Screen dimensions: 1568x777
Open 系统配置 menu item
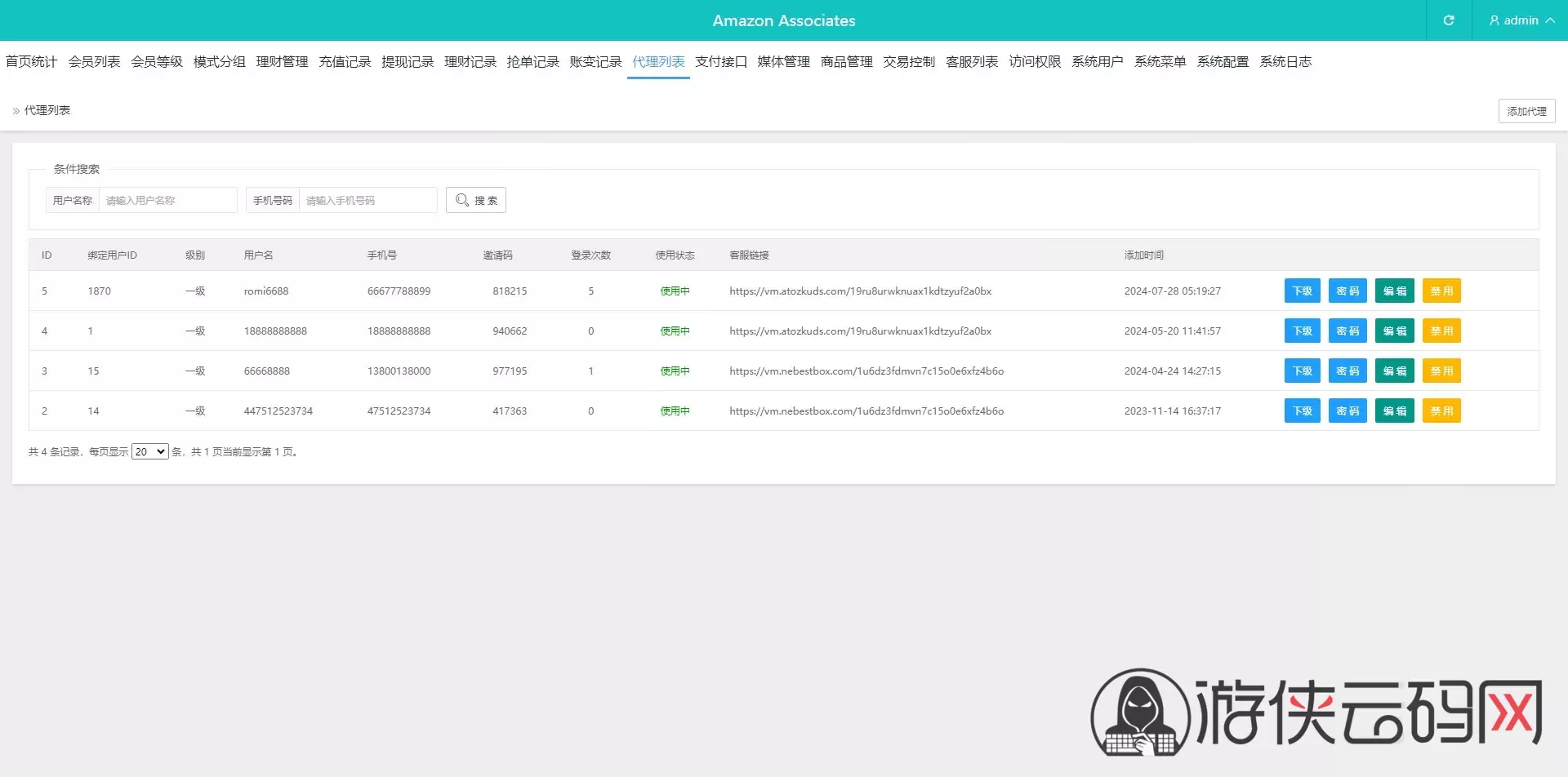[x=1223, y=61]
